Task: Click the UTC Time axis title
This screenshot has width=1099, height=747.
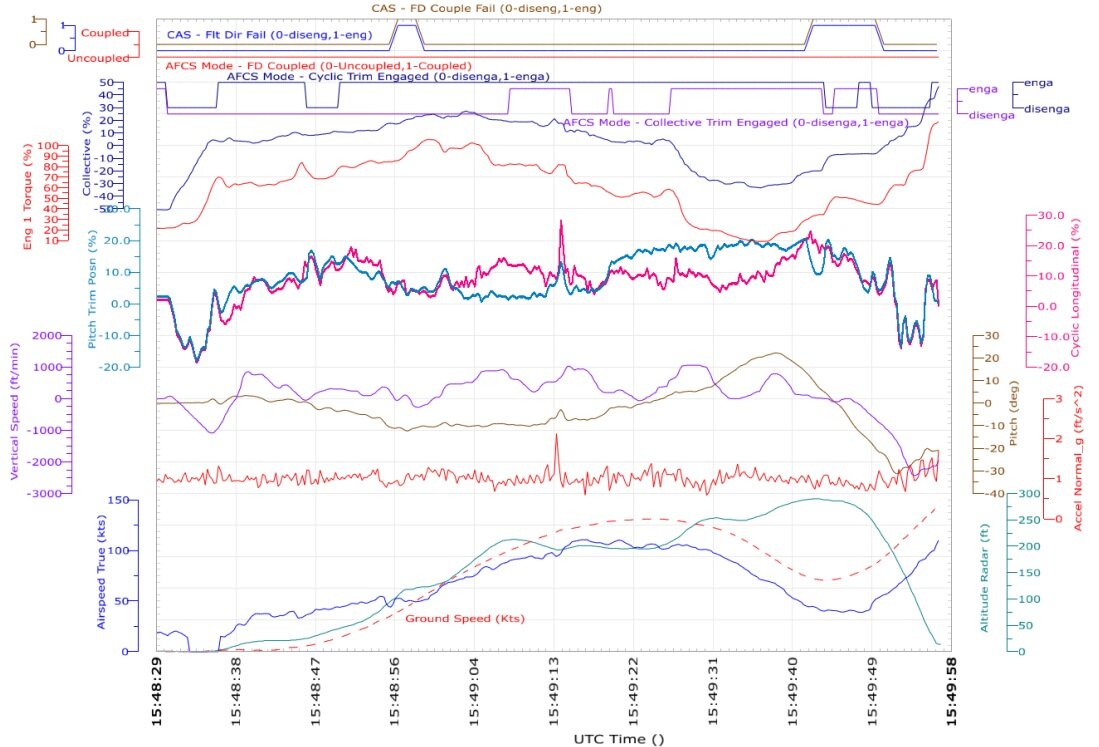Action: click(619, 739)
